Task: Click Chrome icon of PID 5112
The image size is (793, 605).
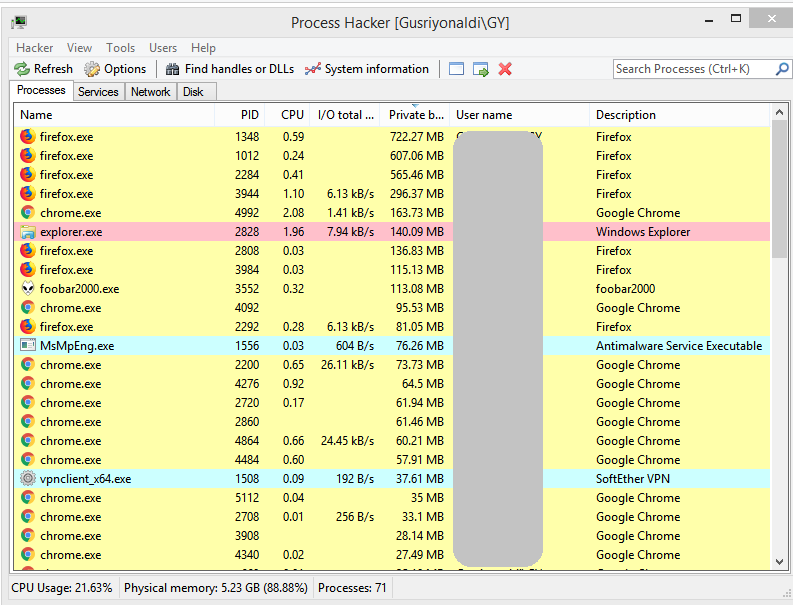Action: tap(27, 498)
